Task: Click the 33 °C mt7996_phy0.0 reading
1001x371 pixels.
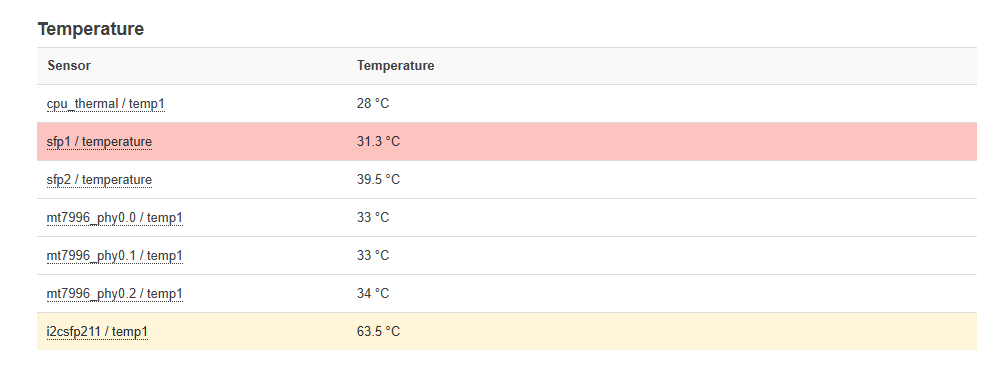Action: point(373,218)
